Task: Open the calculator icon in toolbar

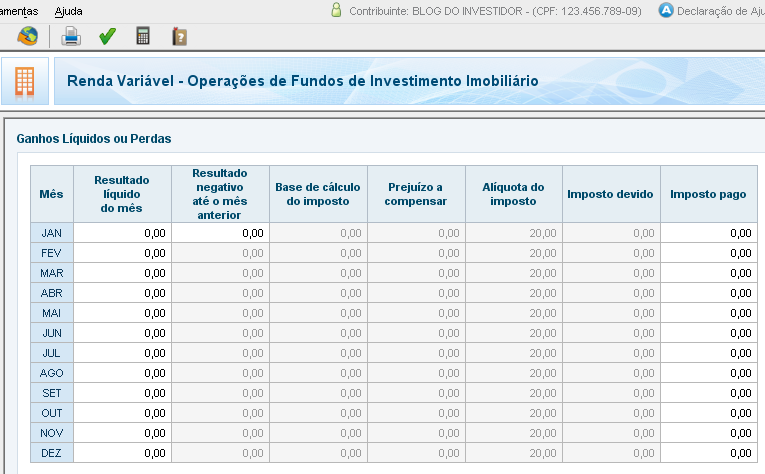Action: pos(143,36)
